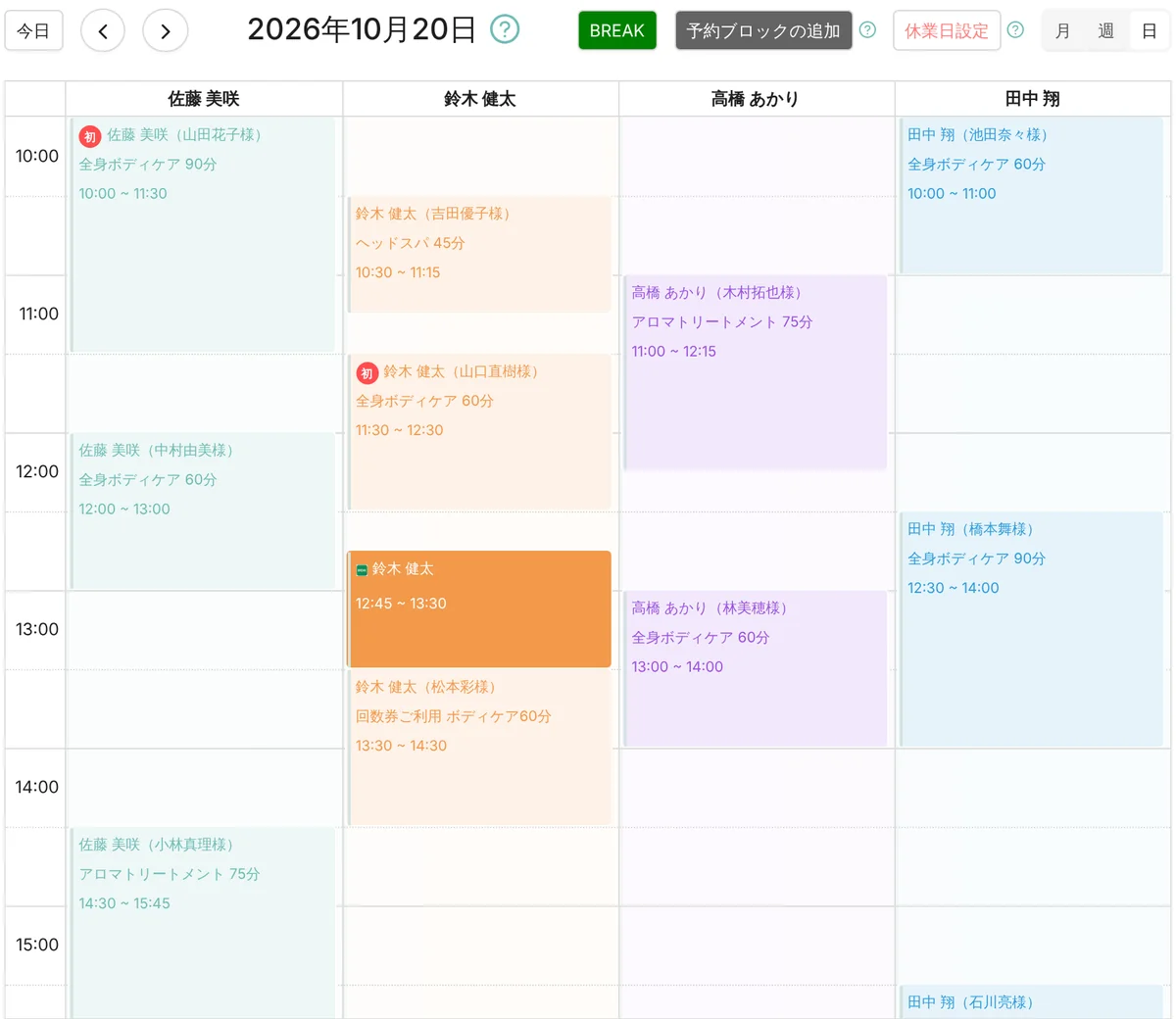Viewport: 1176px width, 1019px height.
Task: Select the 鈴木 健太 staff column header
Action: (x=480, y=99)
